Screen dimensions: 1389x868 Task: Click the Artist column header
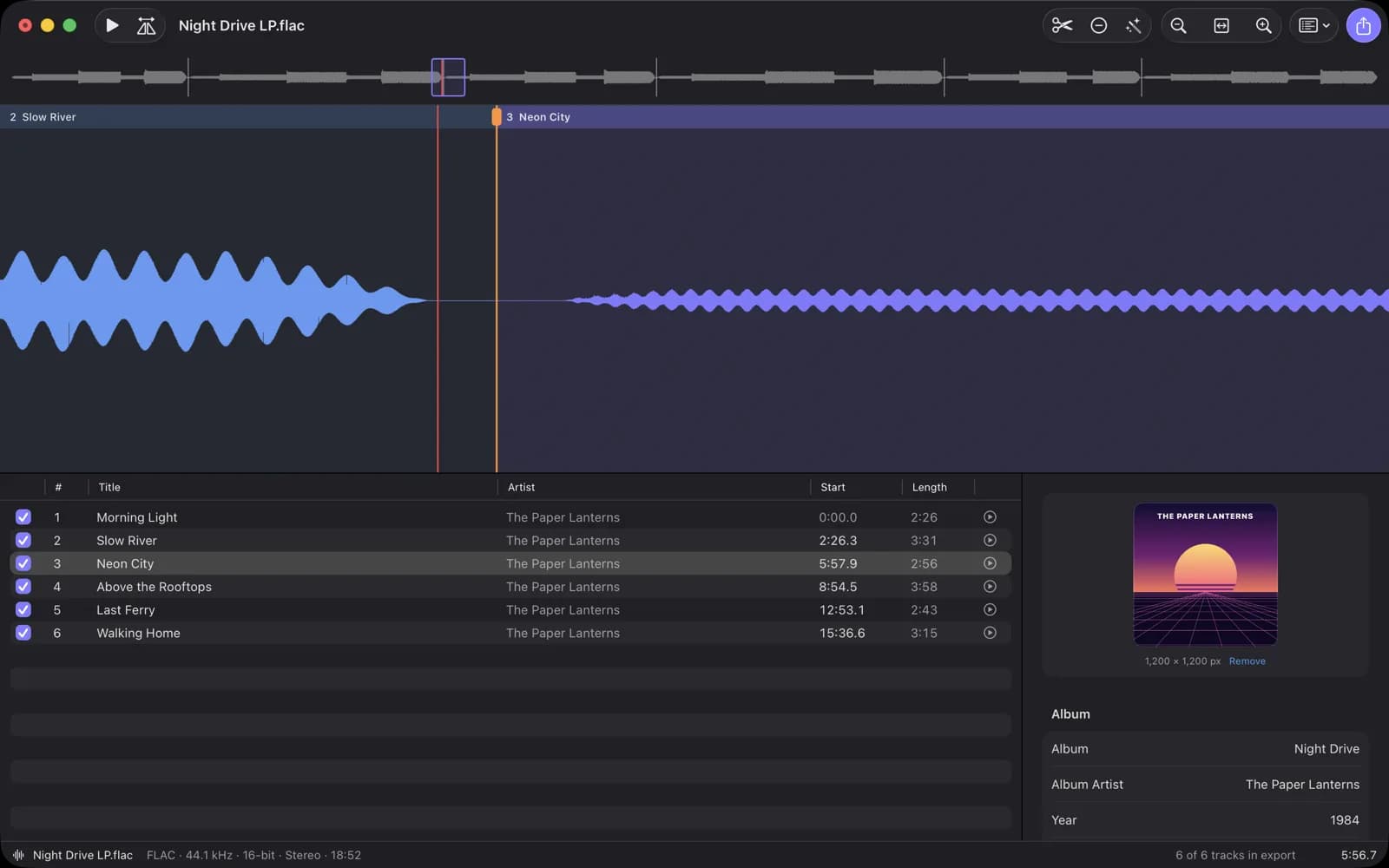coord(521,487)
